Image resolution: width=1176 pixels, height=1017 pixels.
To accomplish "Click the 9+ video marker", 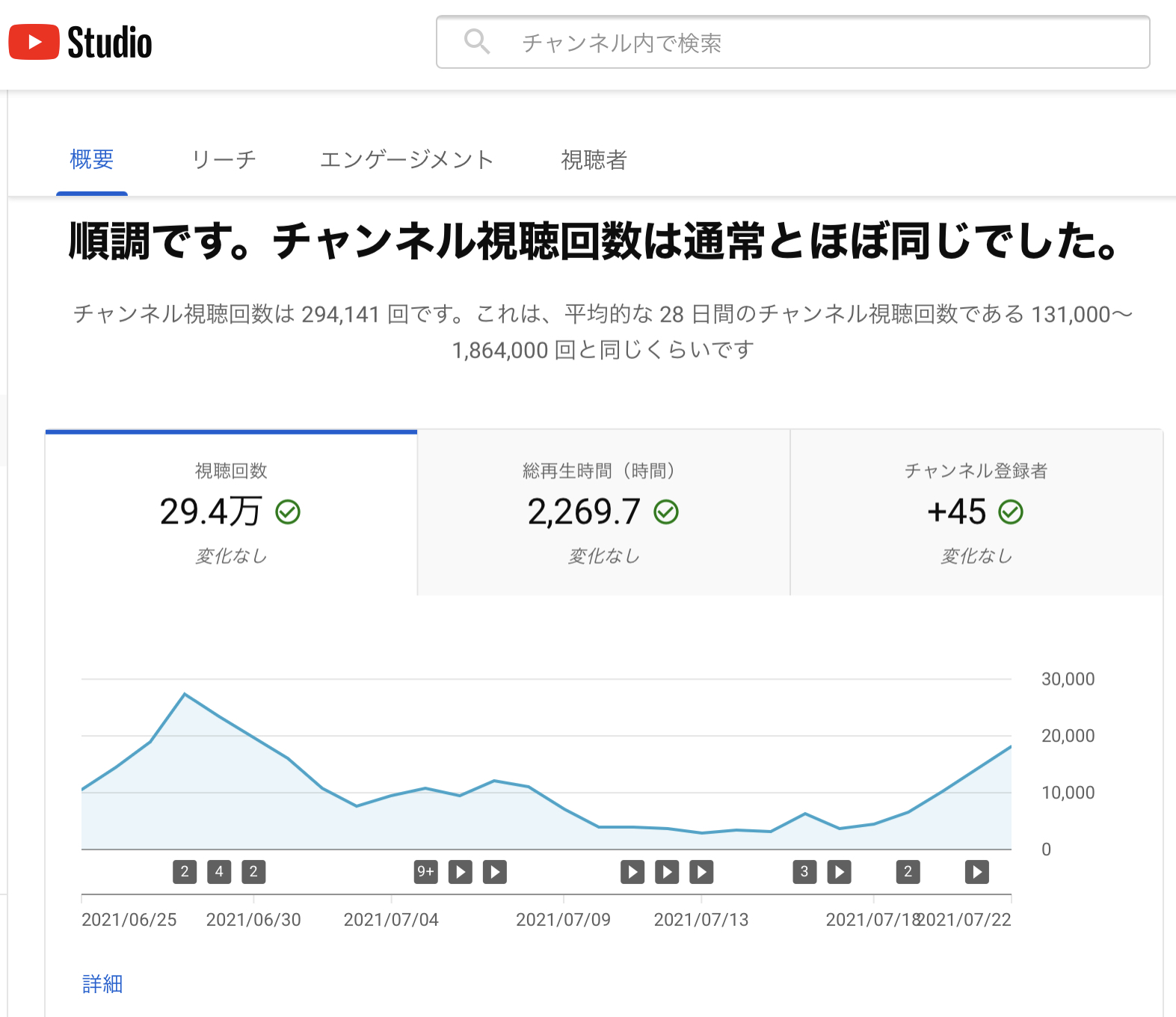I will 426,872.
